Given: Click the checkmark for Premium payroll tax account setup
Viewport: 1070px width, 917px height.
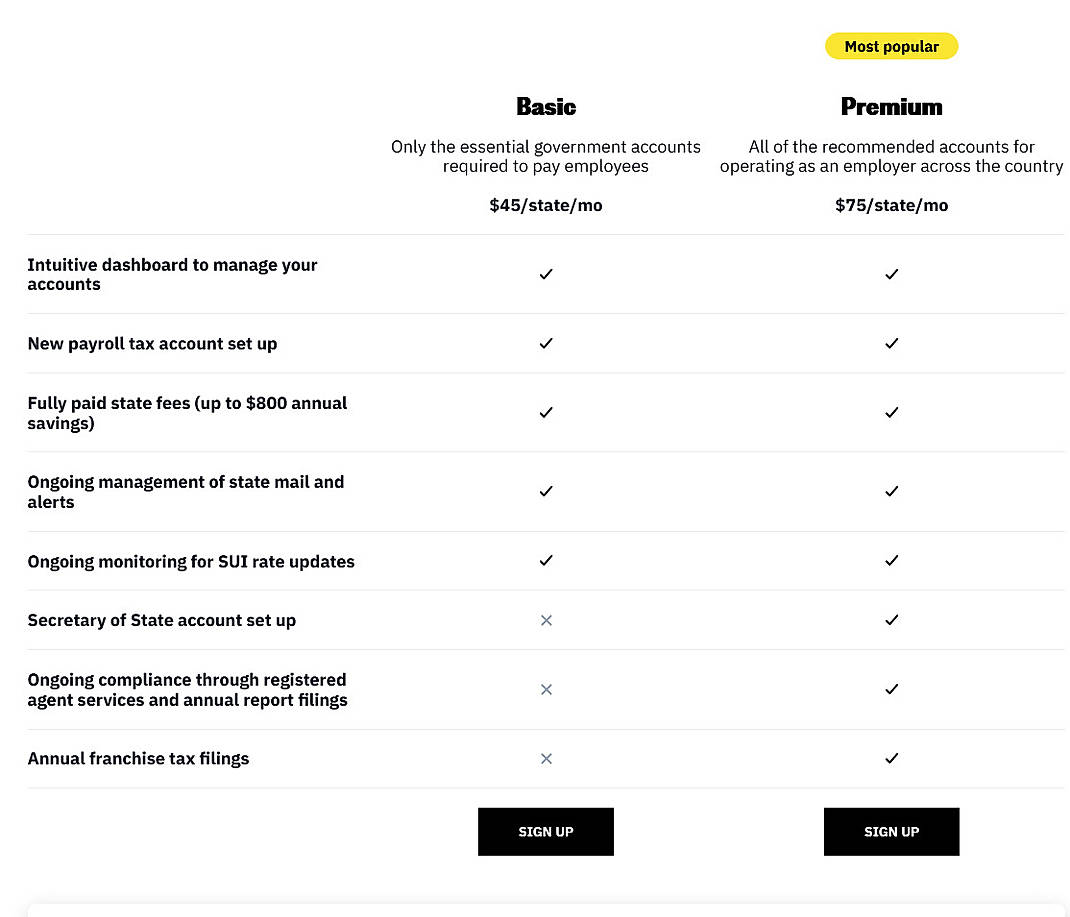Looking at the screenshot, I should pos(891,343).
